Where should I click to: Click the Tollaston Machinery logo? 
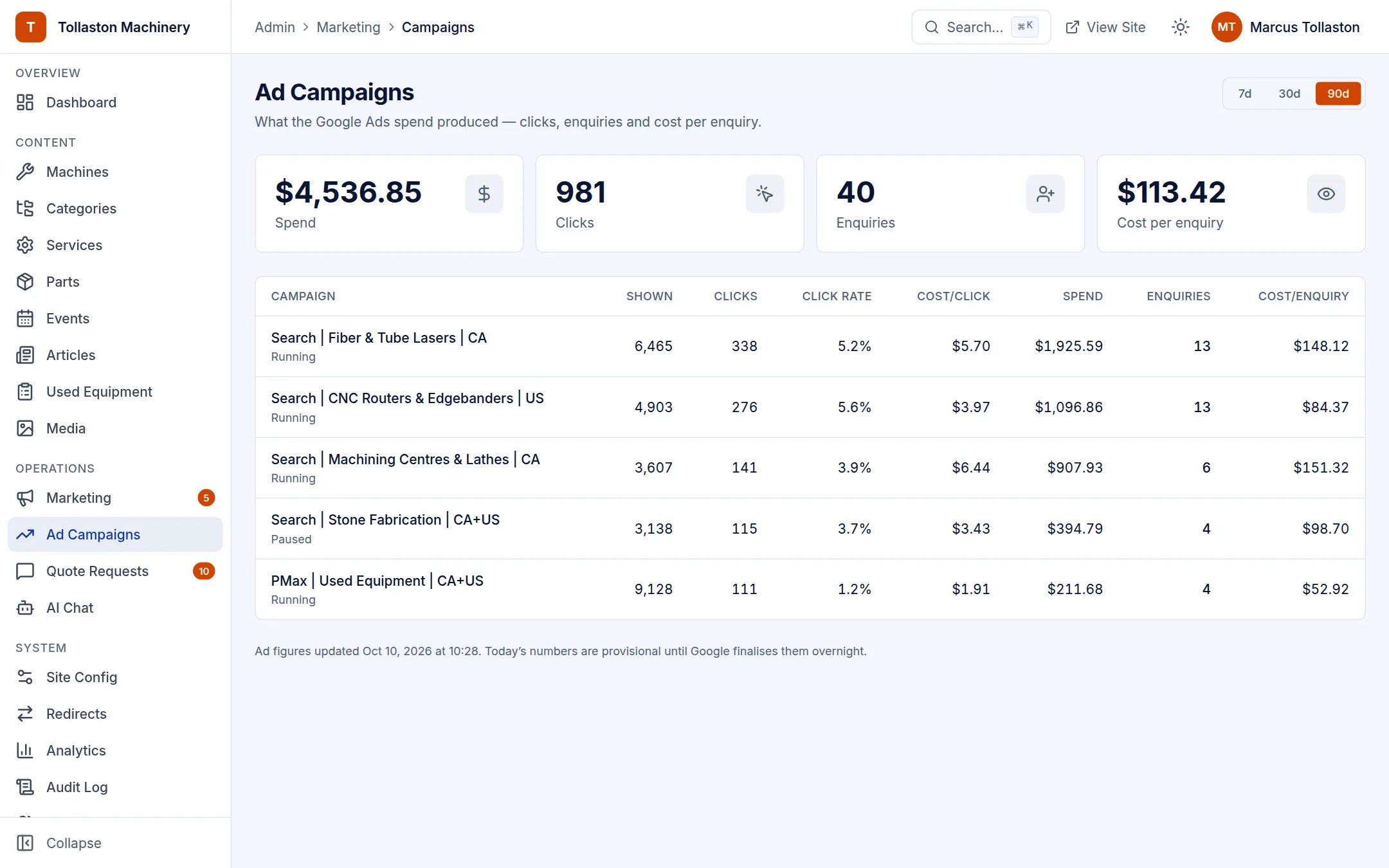[31, 27]
